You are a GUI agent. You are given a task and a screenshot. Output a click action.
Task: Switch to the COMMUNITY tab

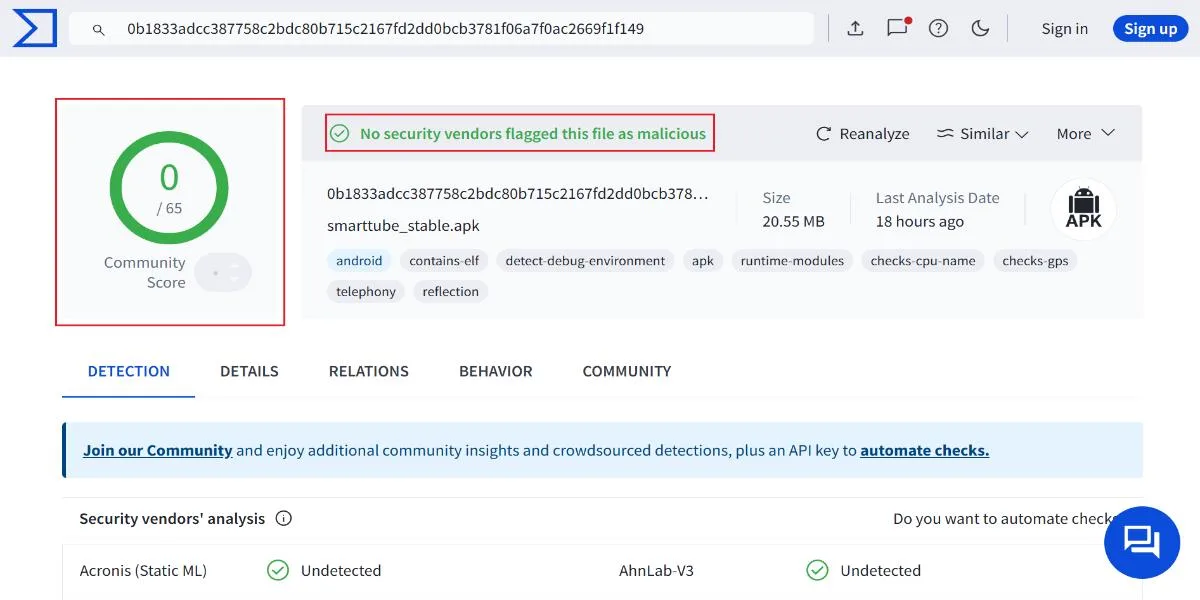coord(627,371)
